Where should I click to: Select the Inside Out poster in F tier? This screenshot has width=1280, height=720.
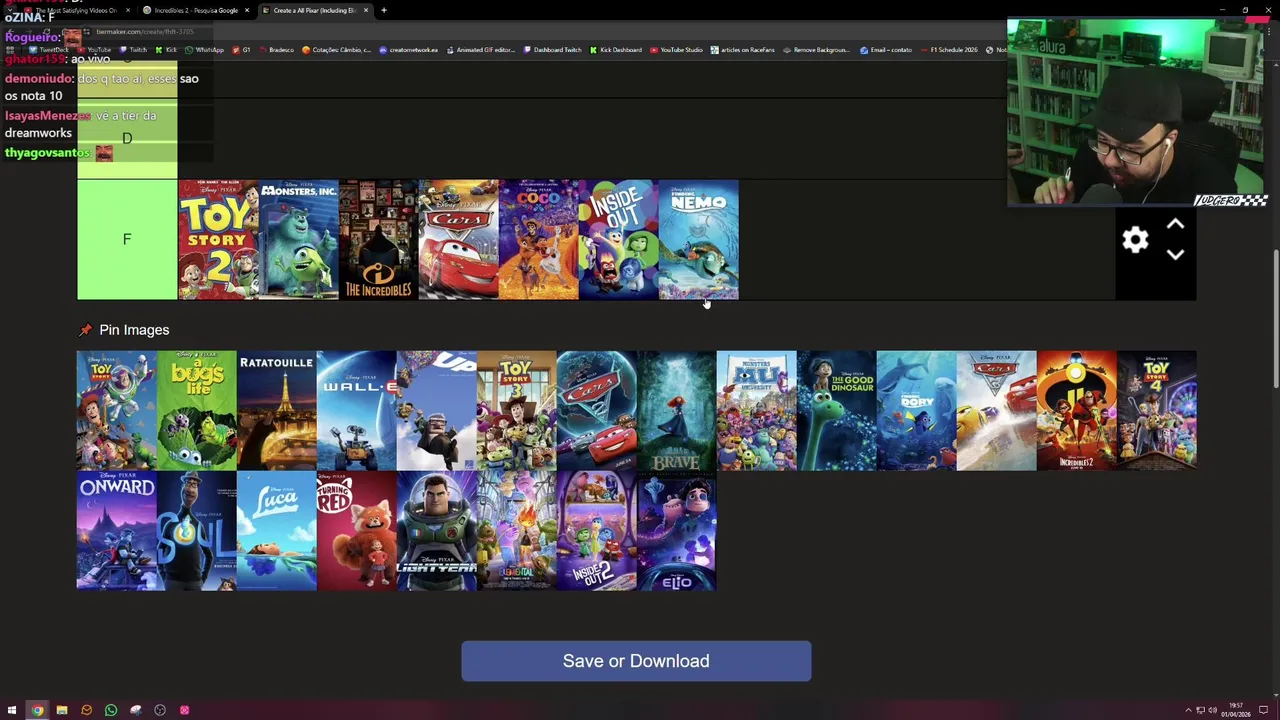pos(618,240)
